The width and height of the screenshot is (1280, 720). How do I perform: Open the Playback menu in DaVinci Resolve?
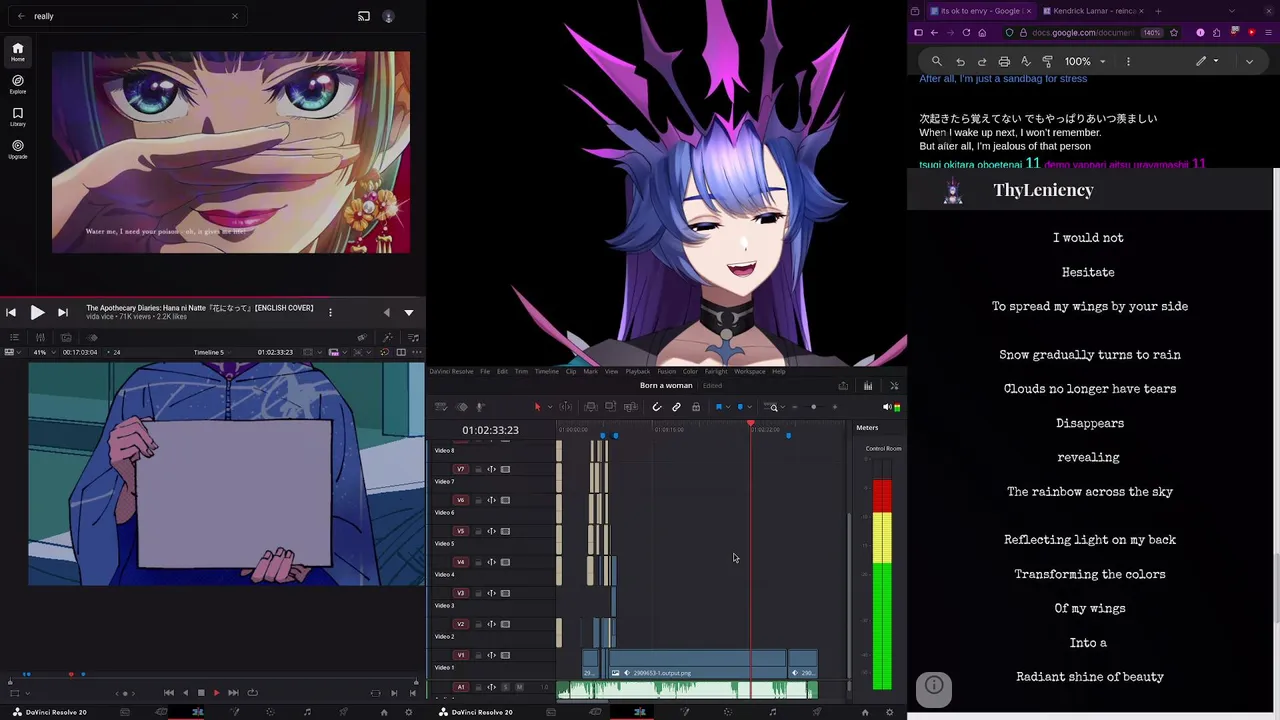click(x=637, y=371)
